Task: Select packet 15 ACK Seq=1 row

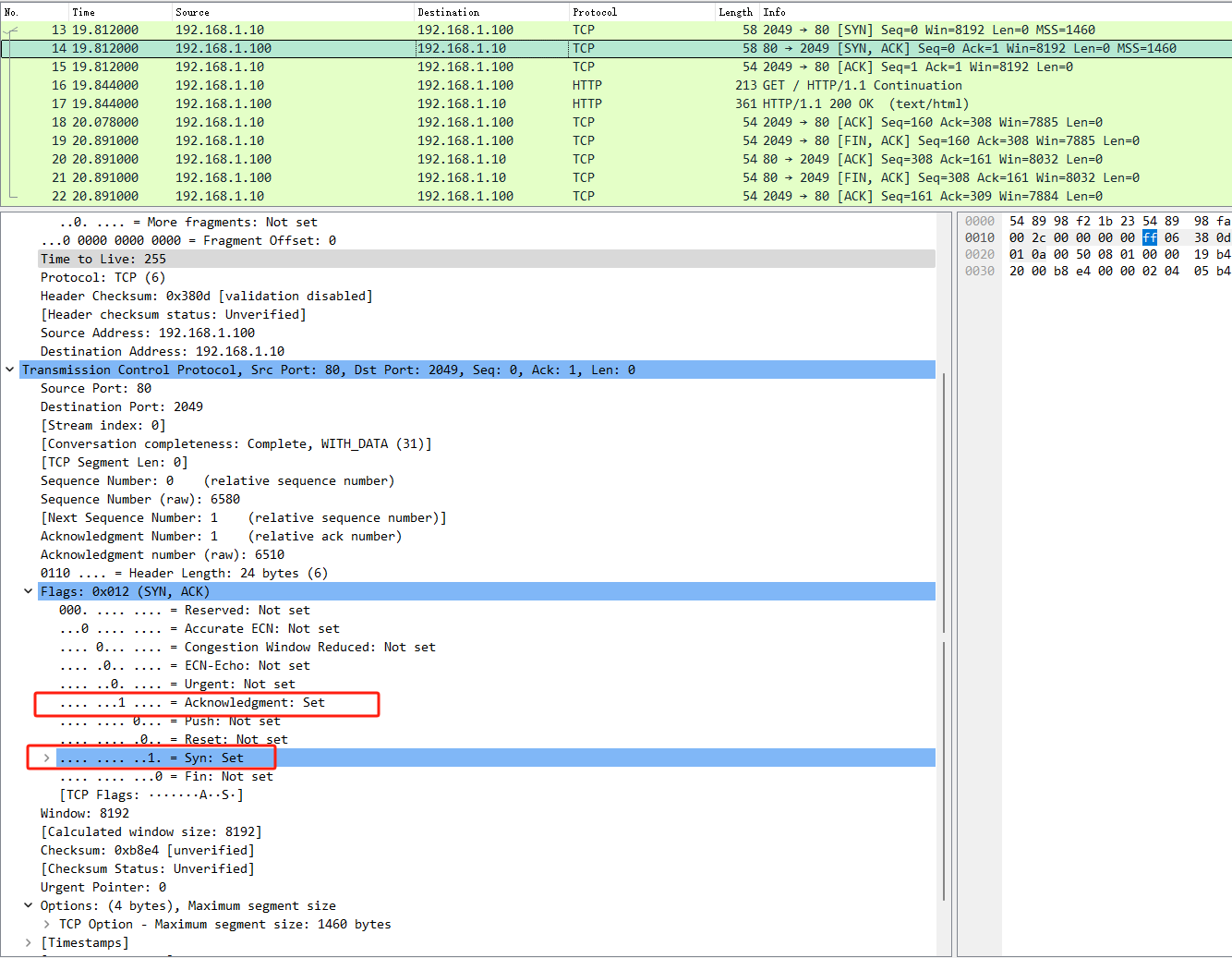Action: [x=616, y=67]
